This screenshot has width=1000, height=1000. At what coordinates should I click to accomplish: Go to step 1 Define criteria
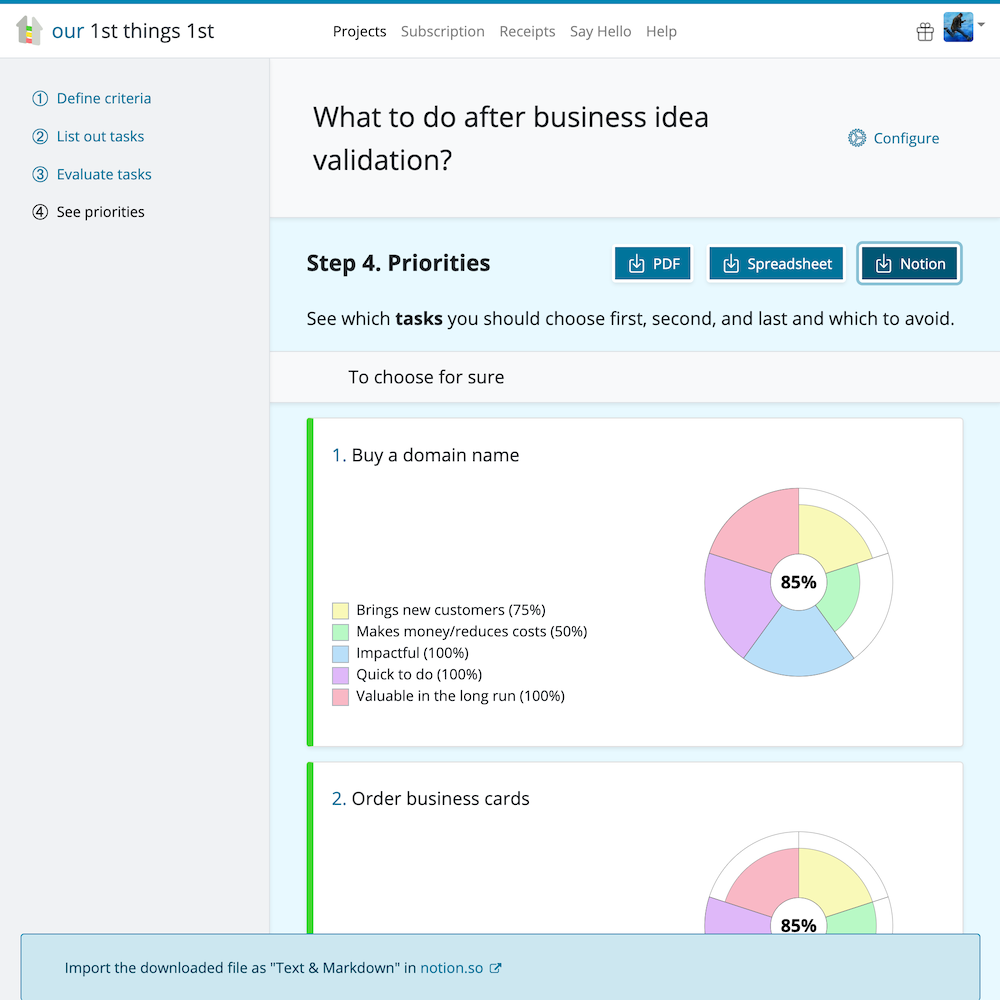(x=92, y=98)
